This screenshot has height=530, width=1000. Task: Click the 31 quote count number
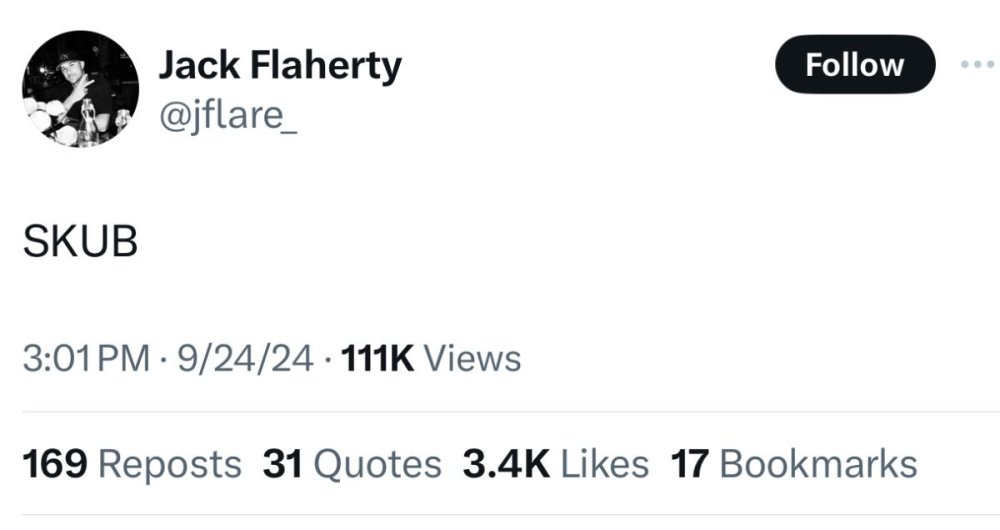point(283,464)
